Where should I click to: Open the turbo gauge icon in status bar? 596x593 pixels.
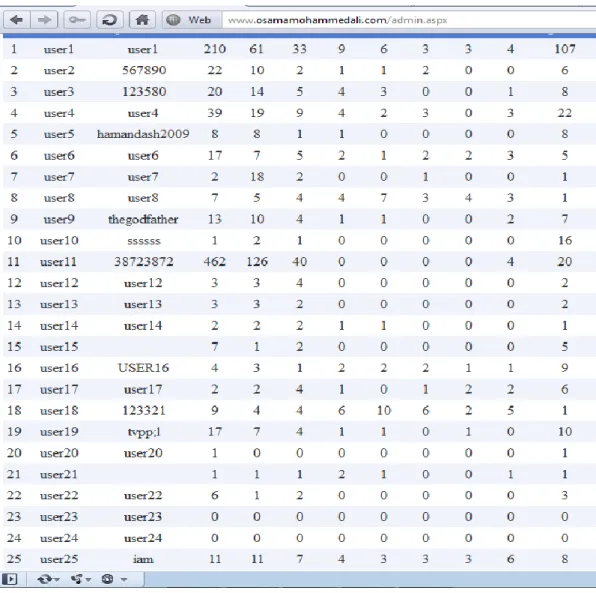click(x=108, y=579)
